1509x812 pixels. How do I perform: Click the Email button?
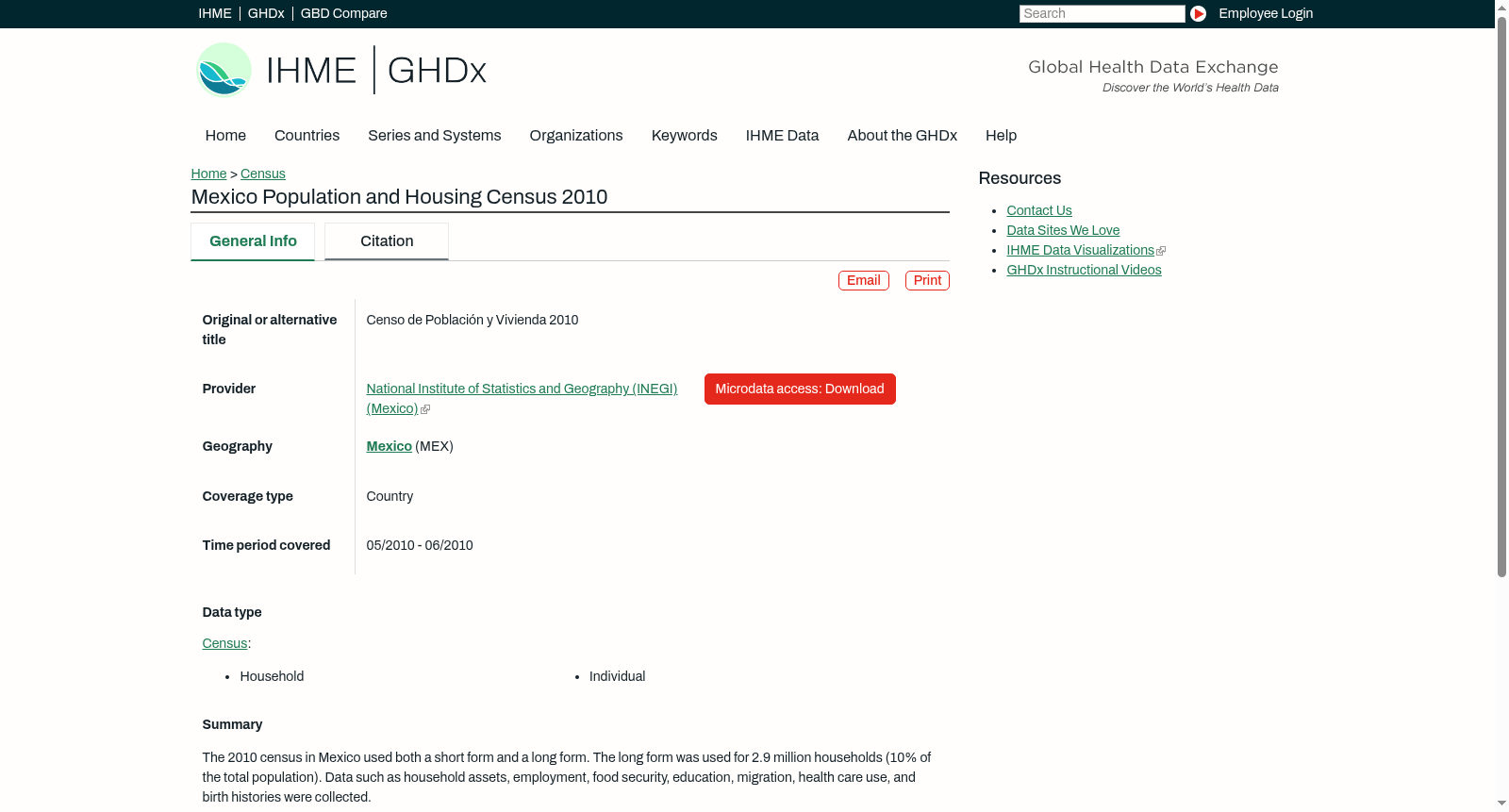(864, 280)
